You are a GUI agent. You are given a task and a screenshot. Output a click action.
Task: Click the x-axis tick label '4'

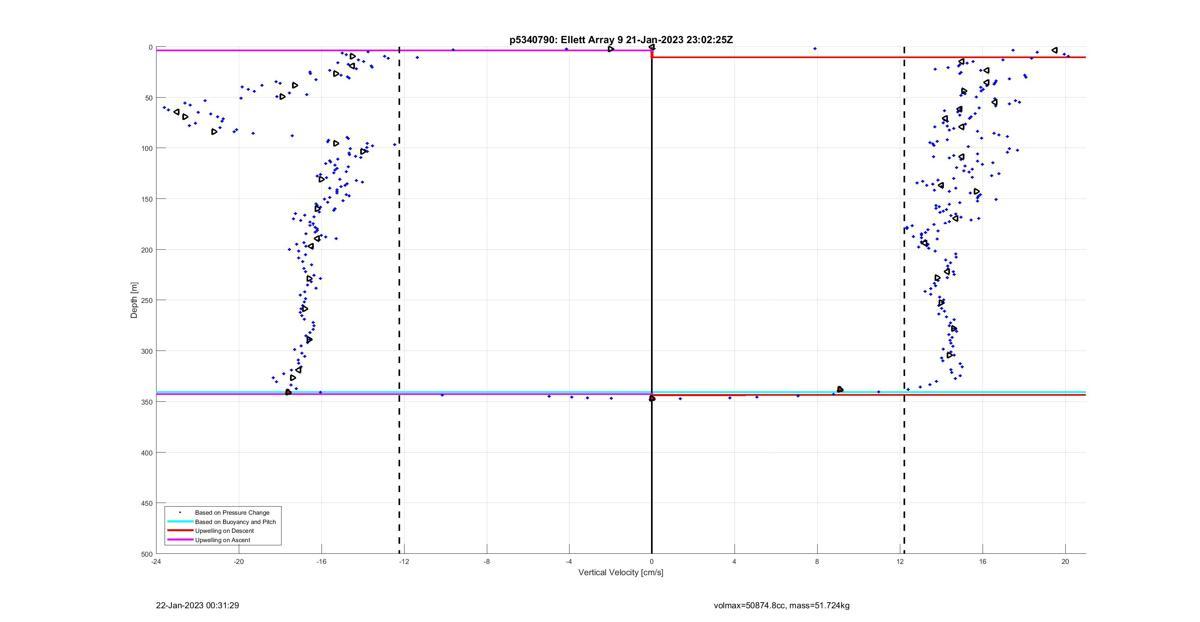[x=734, y=561]
